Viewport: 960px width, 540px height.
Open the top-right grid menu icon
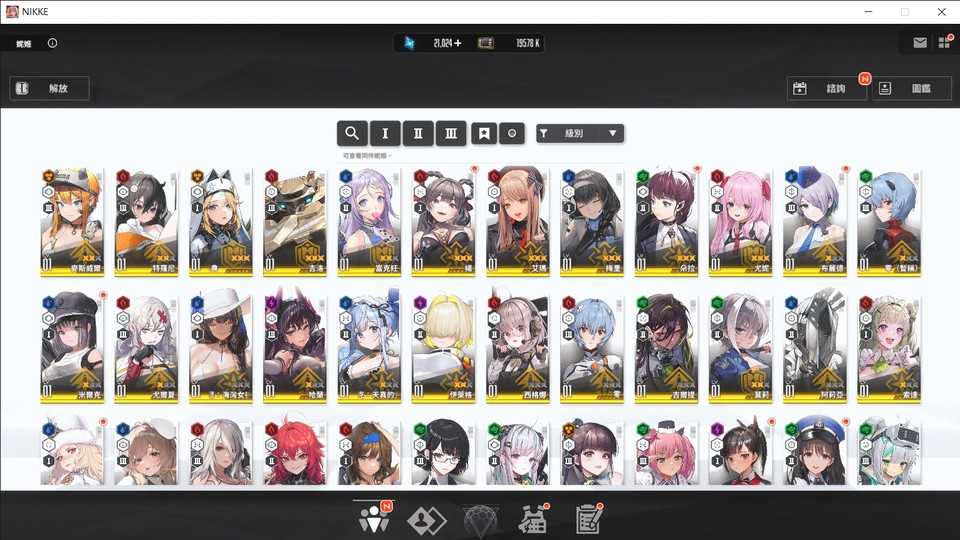pyautogui.click(x=944, y=43)
